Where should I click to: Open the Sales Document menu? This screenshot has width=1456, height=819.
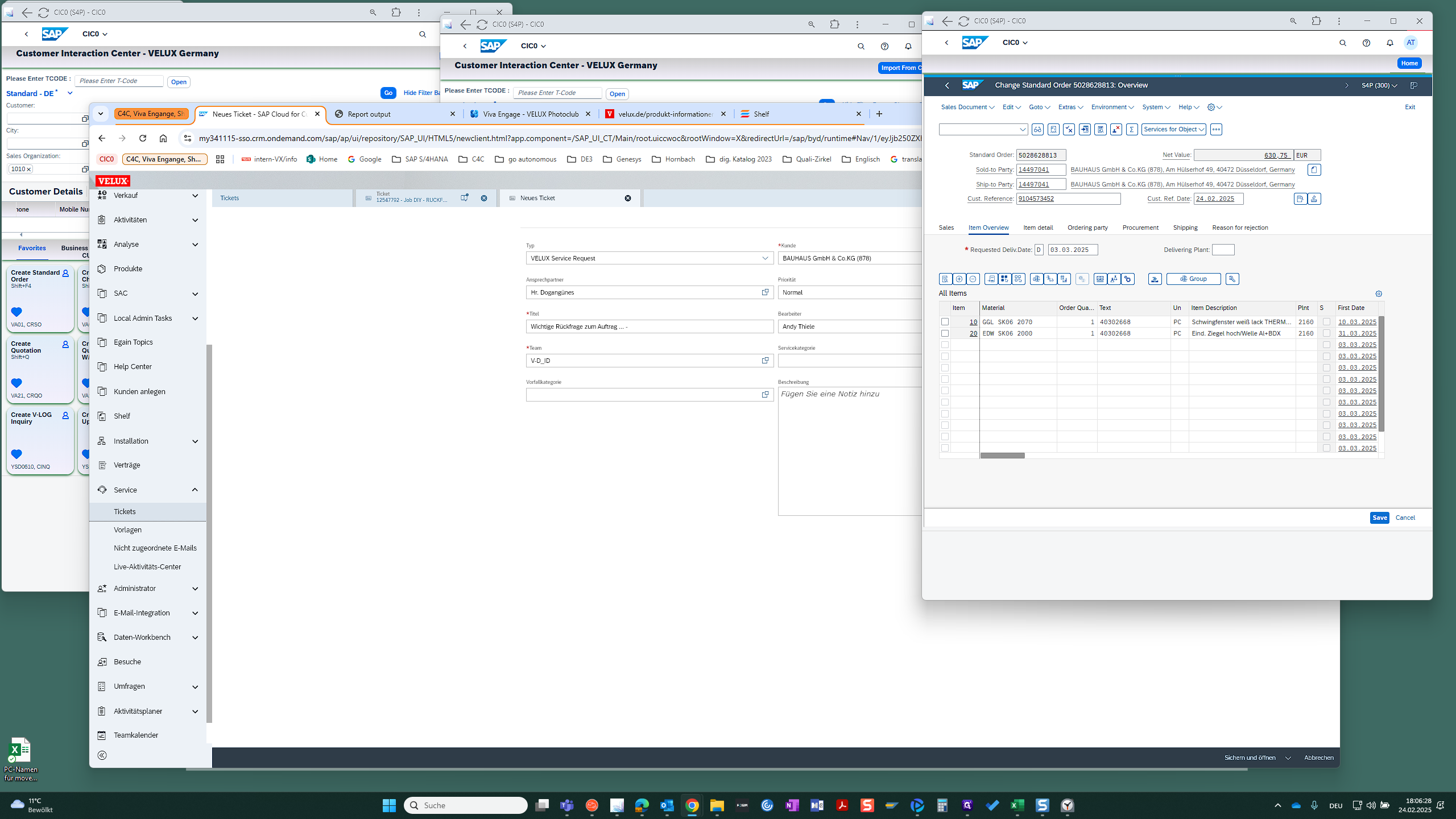[x=967, y=107]
